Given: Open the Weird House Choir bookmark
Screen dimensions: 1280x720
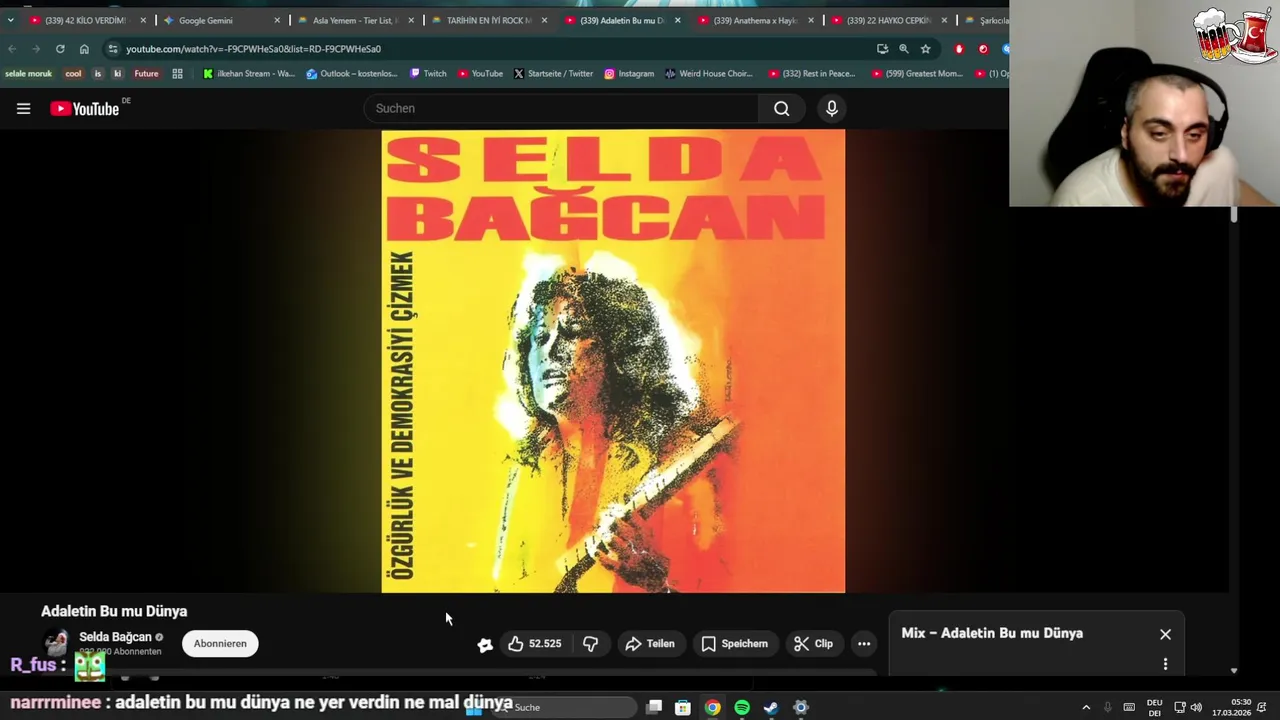Looking at the screenshot, I should pyautogui.click(x=708, y=74).
